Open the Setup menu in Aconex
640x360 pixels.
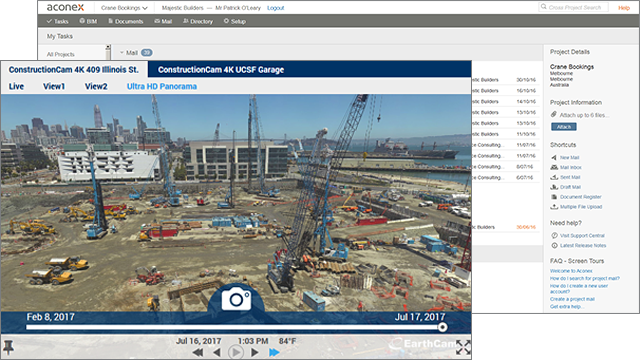235,21
